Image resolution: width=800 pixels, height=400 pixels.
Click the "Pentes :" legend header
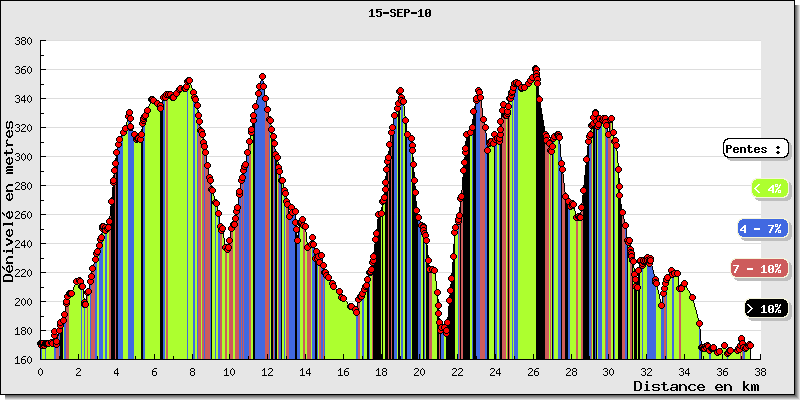(754, 149)
